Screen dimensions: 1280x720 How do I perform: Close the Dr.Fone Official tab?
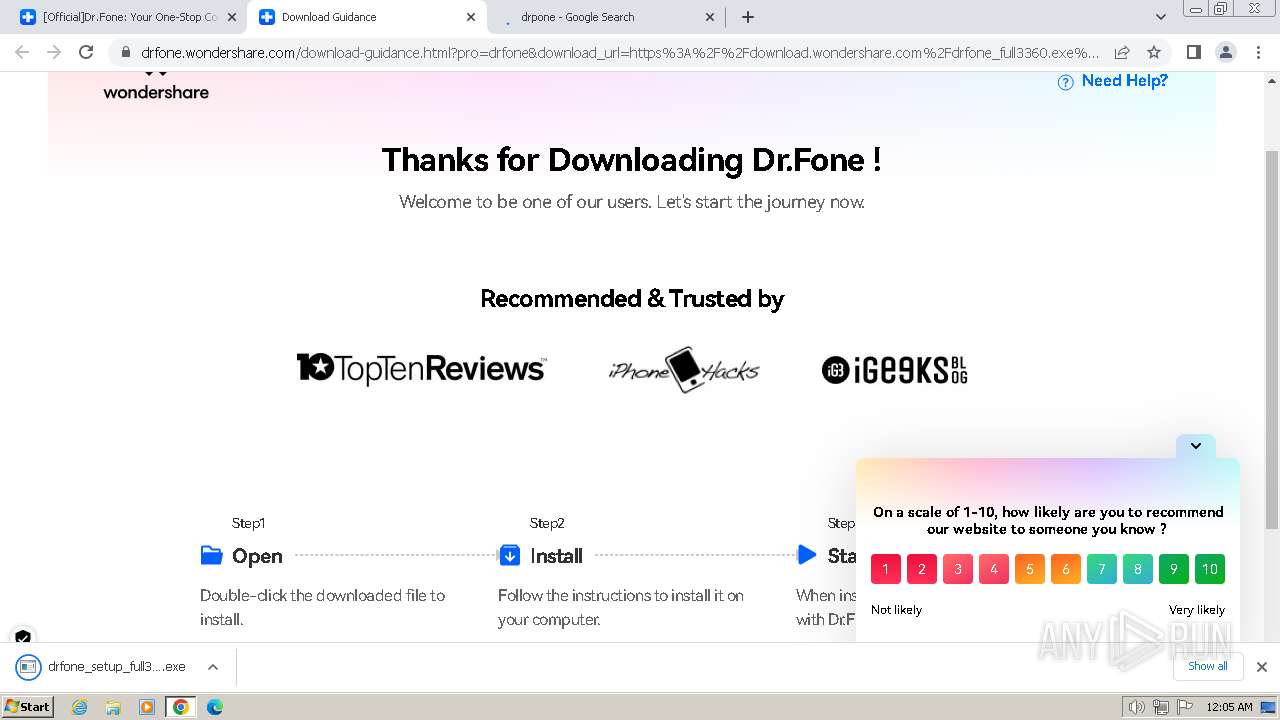click(232, 17)
